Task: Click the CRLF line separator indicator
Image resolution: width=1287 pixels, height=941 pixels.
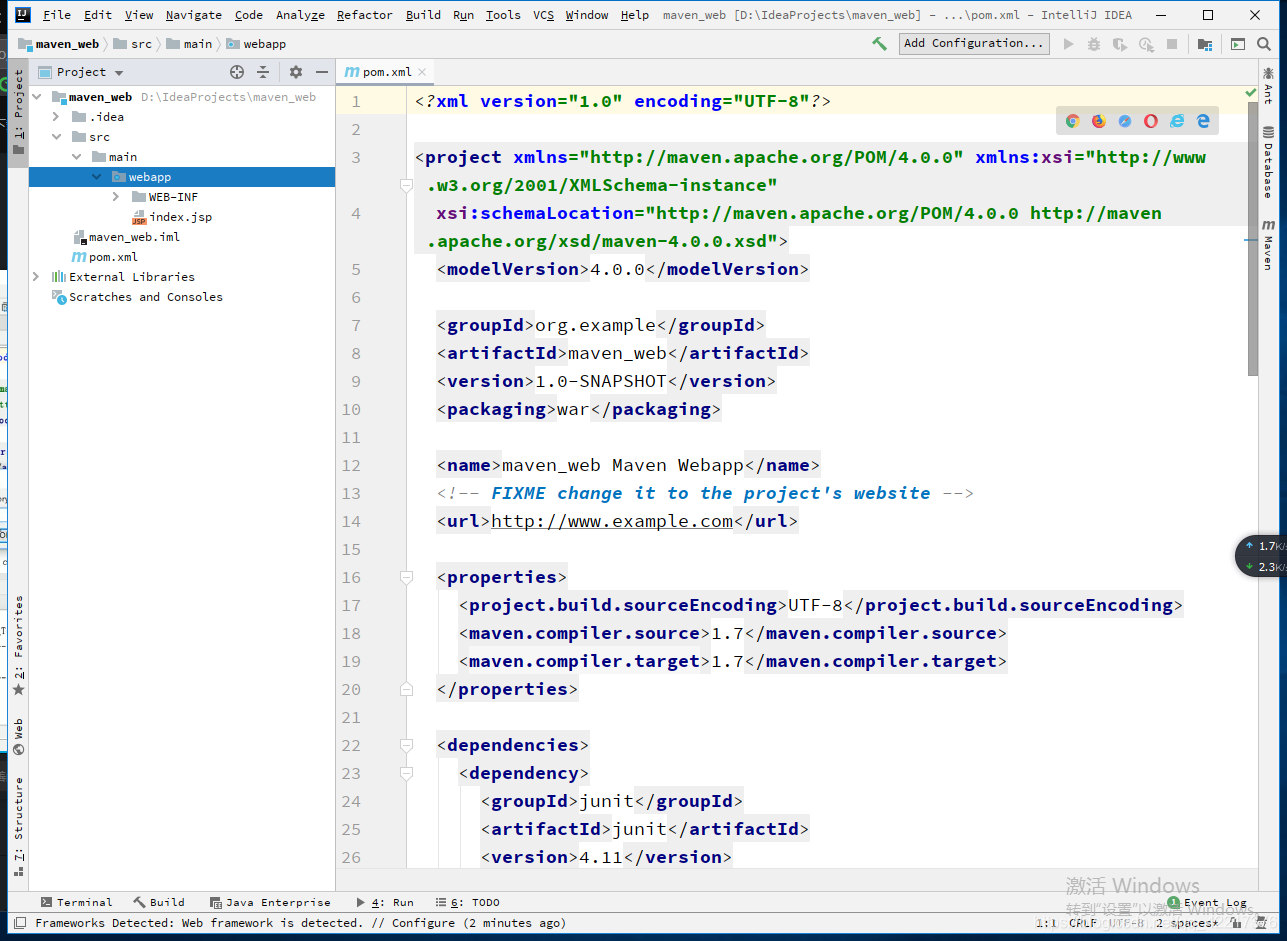Action: coord(1082,923)
